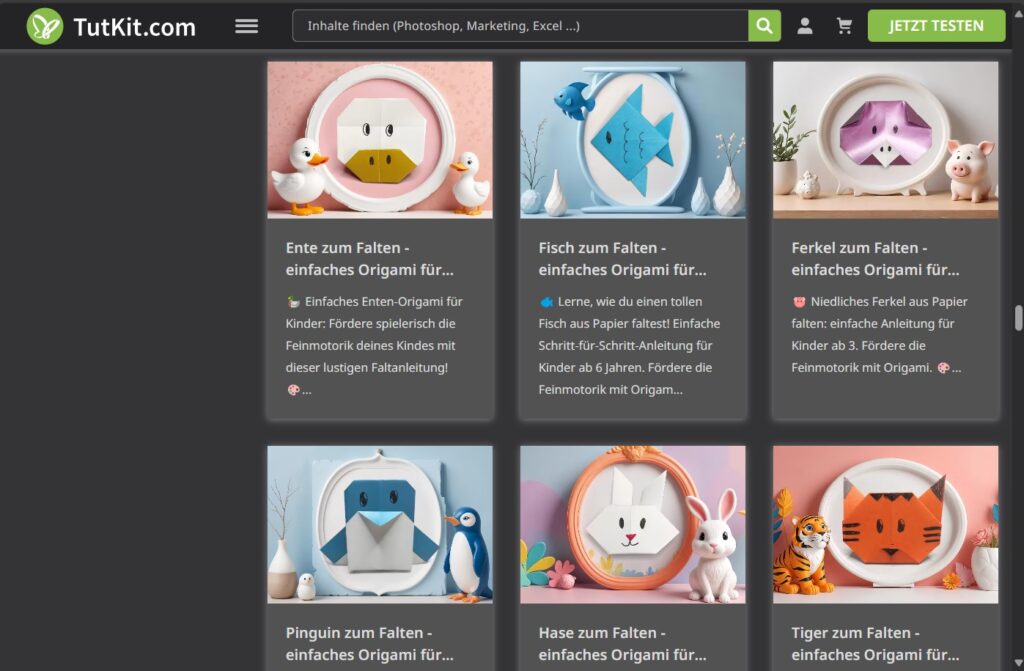Focus the Inhalte finden search field
Viewport: 1024px width, 671px height.
point(520,26)
